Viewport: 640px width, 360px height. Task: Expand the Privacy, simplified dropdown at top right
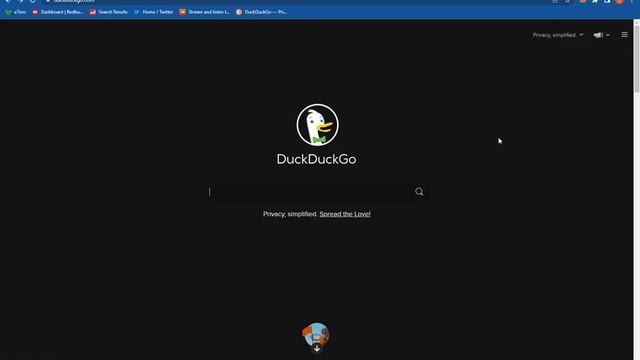point(558,35)
